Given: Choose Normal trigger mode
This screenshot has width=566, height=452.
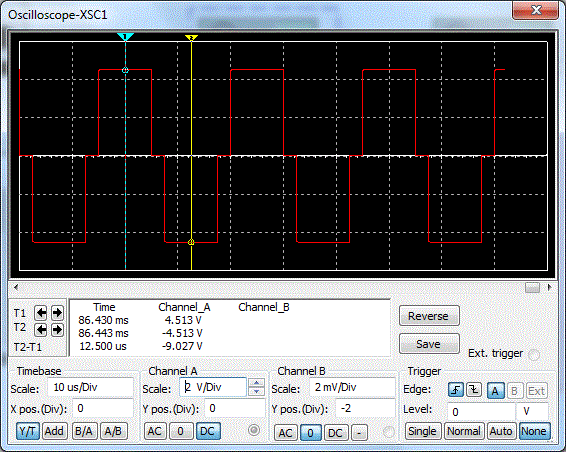Looking at the screenshot, I should coord(464,431).
